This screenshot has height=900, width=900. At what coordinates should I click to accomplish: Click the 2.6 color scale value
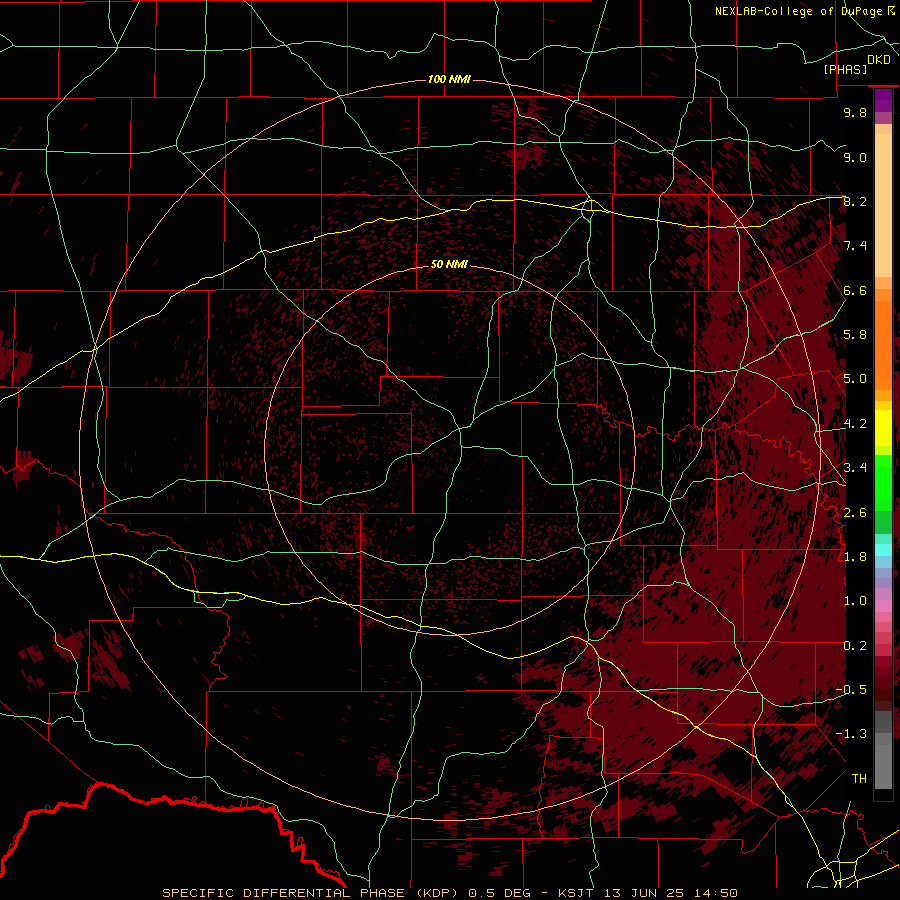[x=855, y=513]
